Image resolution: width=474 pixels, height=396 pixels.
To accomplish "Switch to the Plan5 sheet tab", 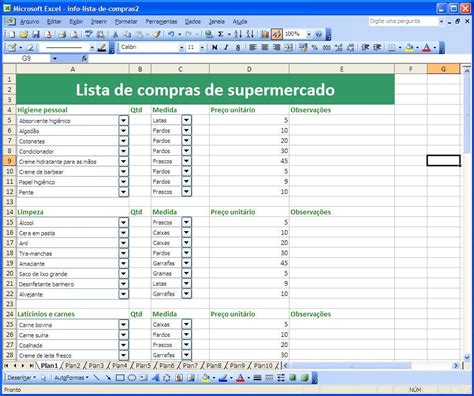I will pos(143,366).
